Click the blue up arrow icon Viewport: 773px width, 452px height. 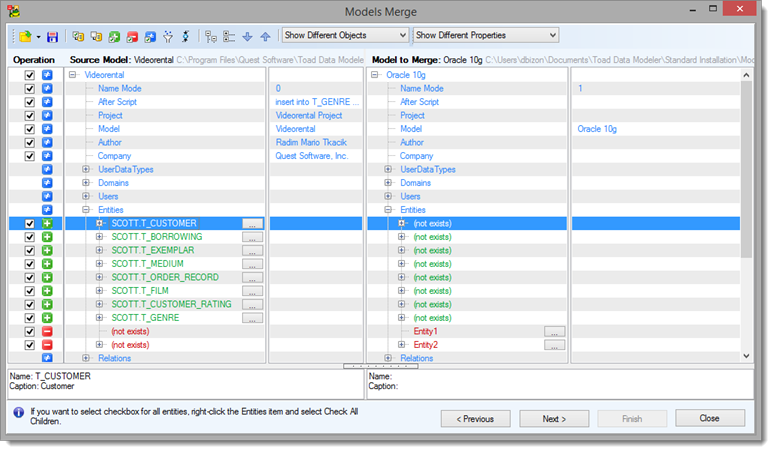tap(265, 36)
